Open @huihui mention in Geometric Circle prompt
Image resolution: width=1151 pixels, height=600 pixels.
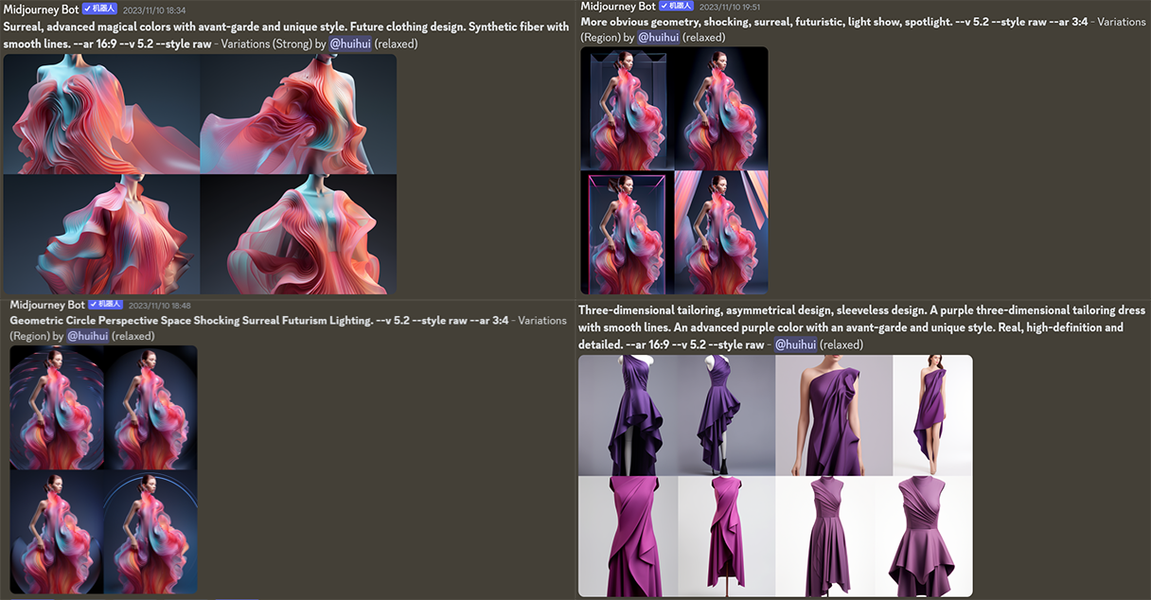88,336
